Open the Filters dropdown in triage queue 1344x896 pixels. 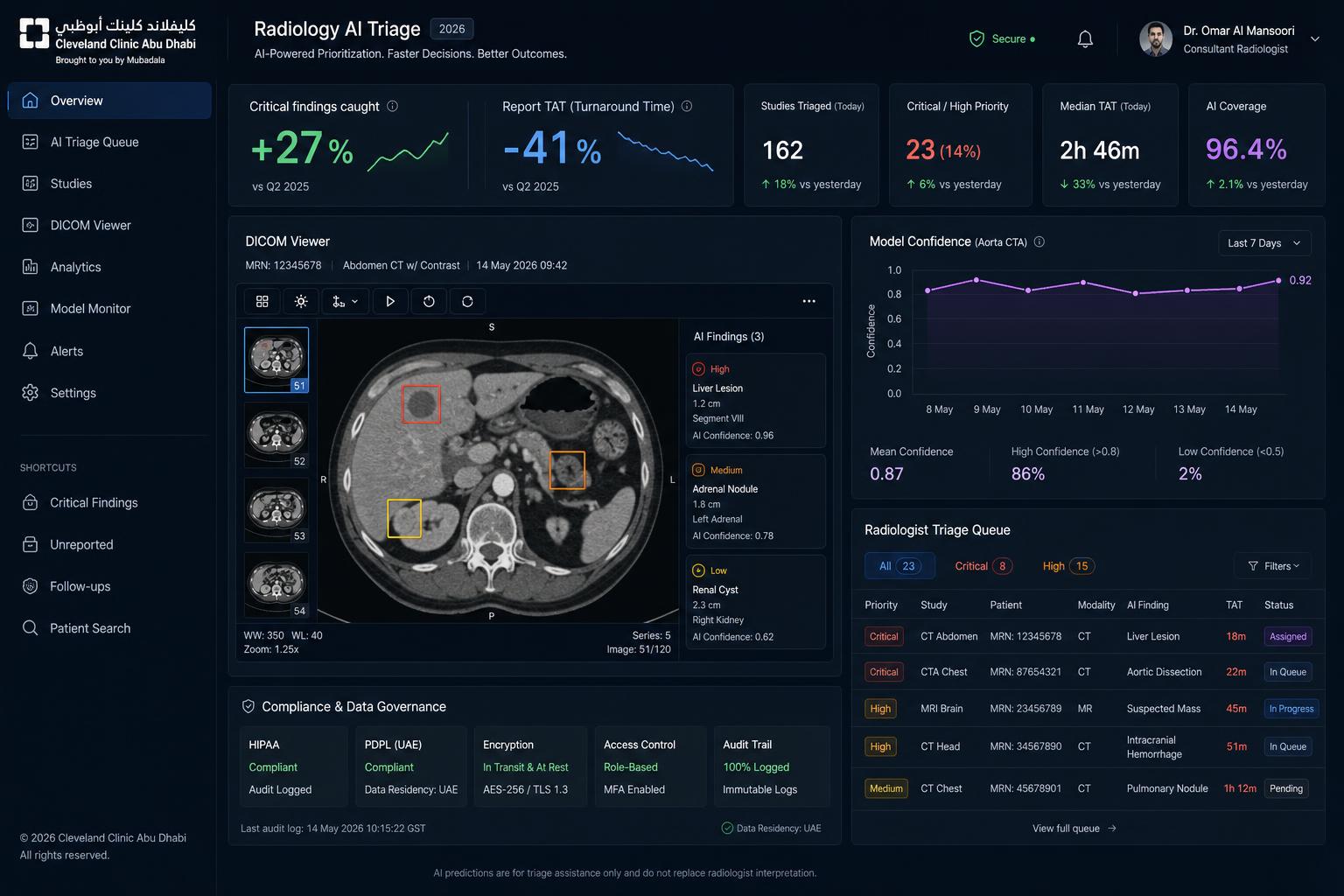(1273, 566)
